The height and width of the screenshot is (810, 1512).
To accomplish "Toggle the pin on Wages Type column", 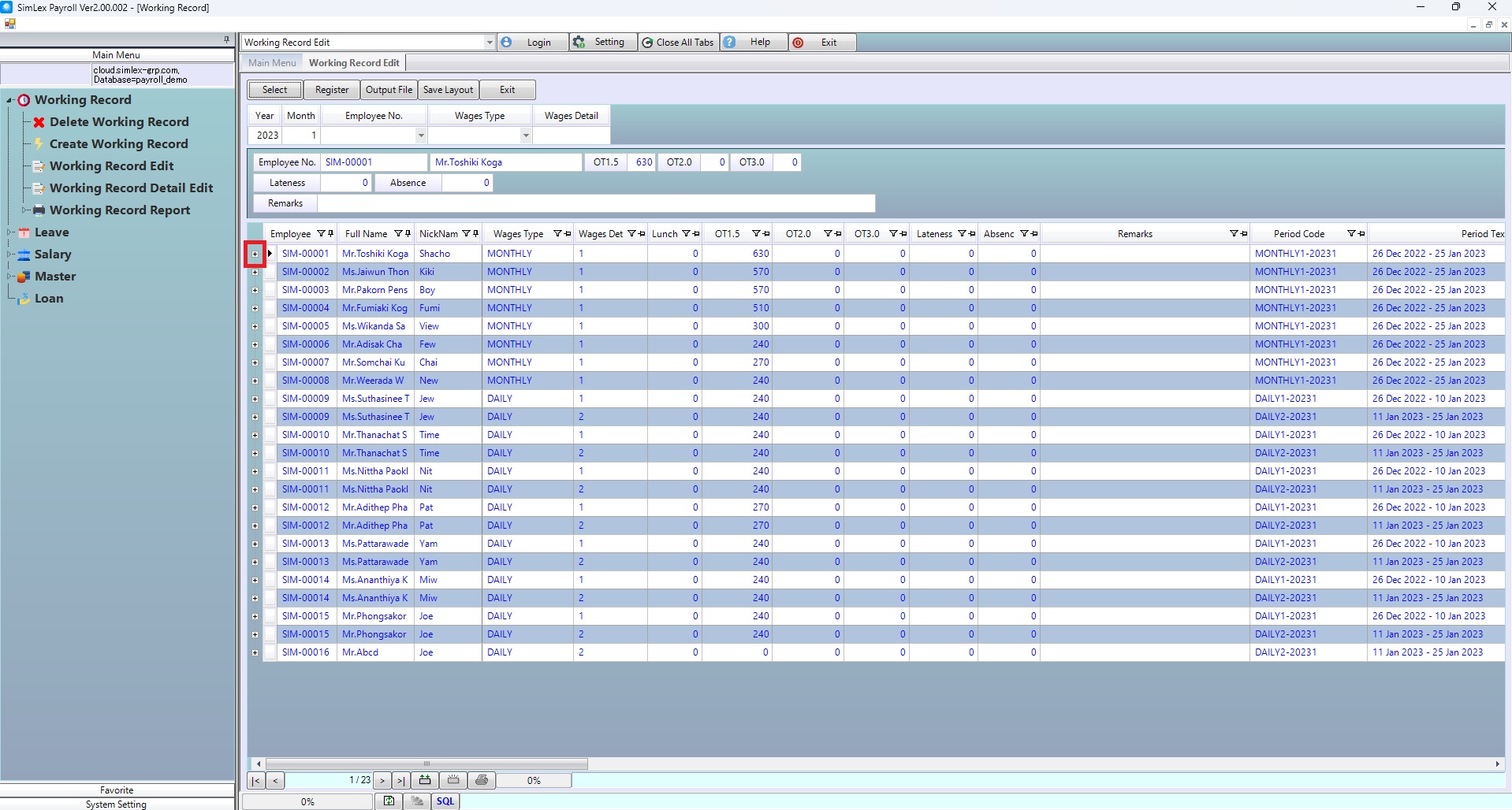I will click(x=567, y=234).
